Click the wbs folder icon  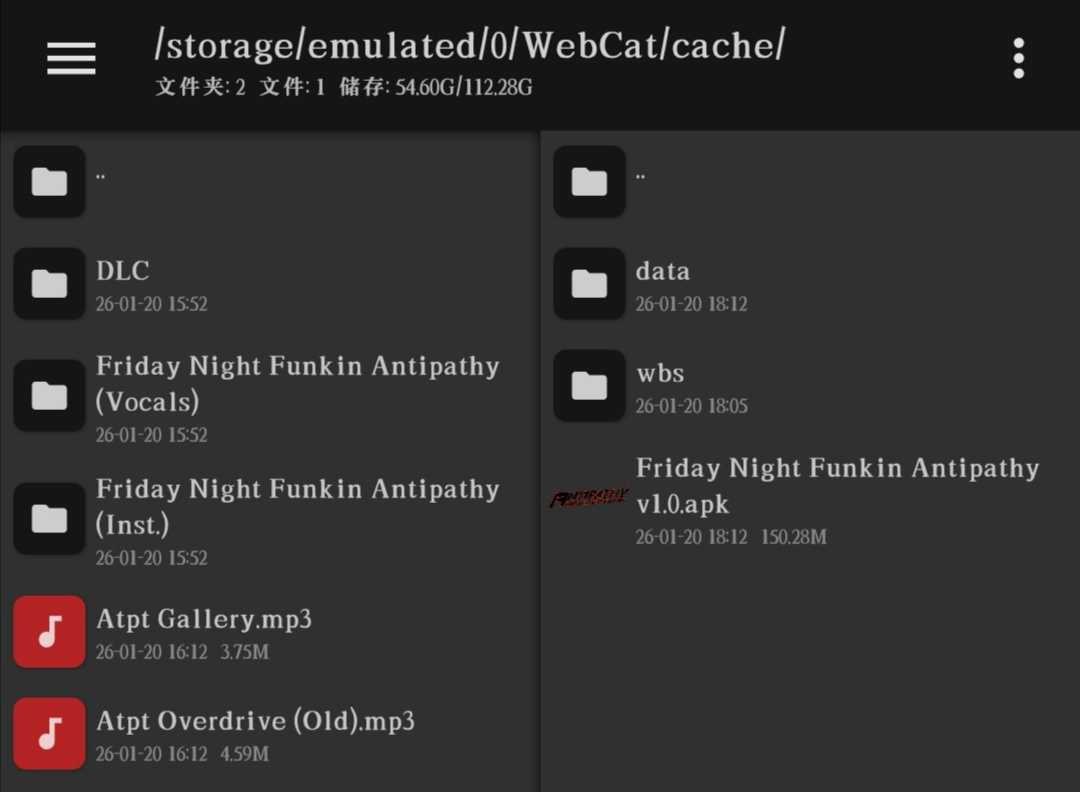pos(589,386)
